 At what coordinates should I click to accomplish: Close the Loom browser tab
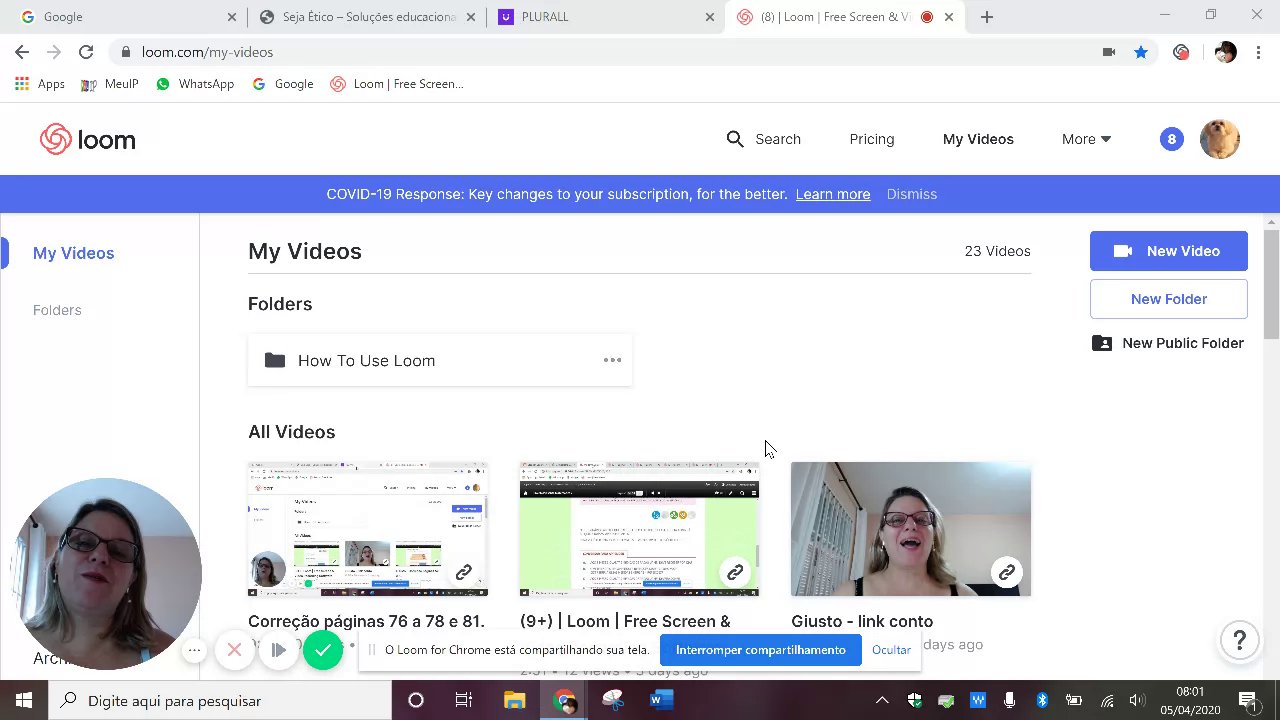949,17
